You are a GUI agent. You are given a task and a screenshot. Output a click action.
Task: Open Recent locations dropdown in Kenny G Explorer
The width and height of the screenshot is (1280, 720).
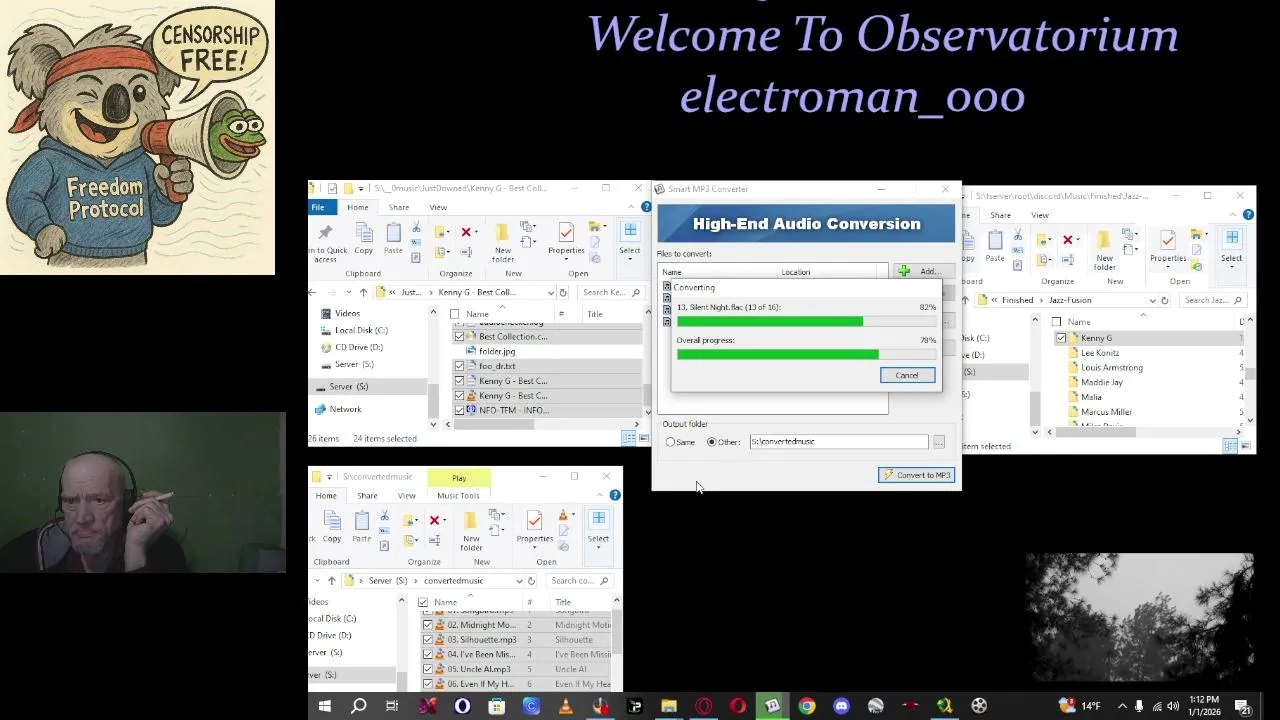pos(349,293)
